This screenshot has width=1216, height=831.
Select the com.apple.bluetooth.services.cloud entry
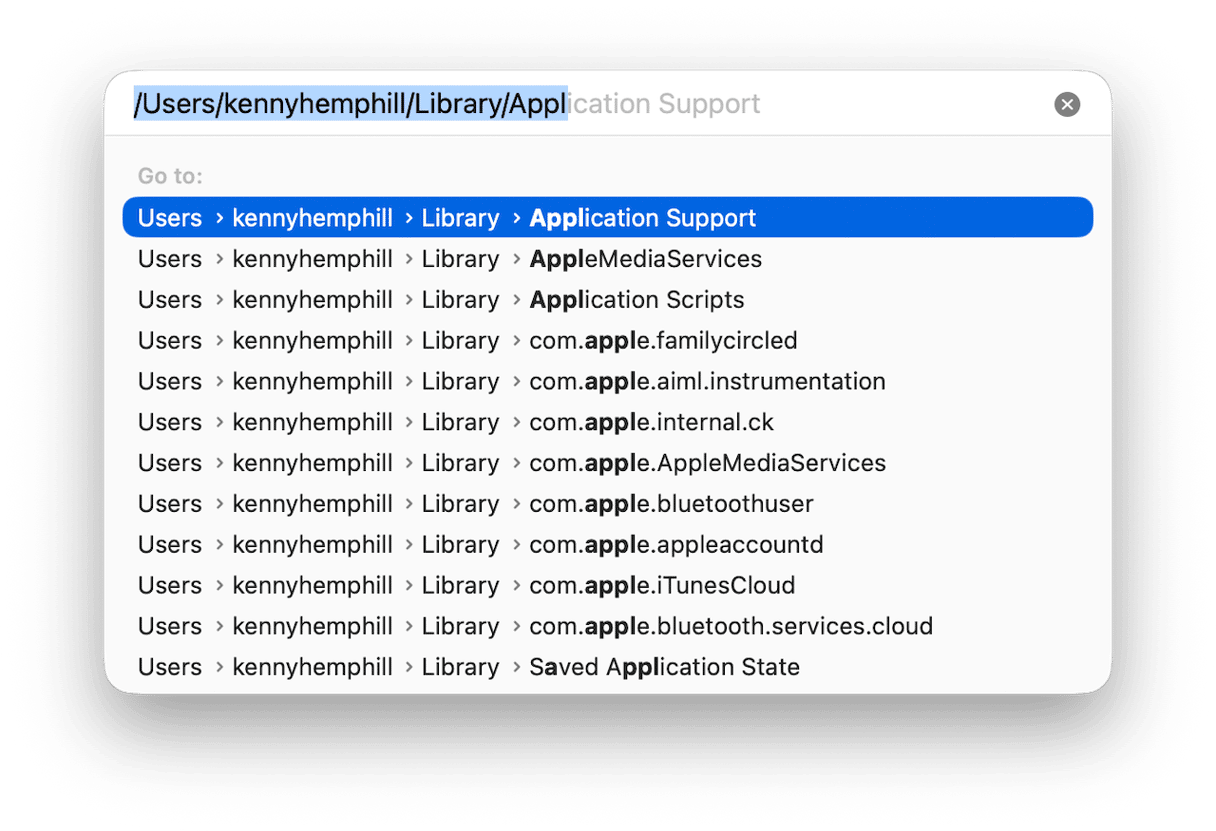731,625
